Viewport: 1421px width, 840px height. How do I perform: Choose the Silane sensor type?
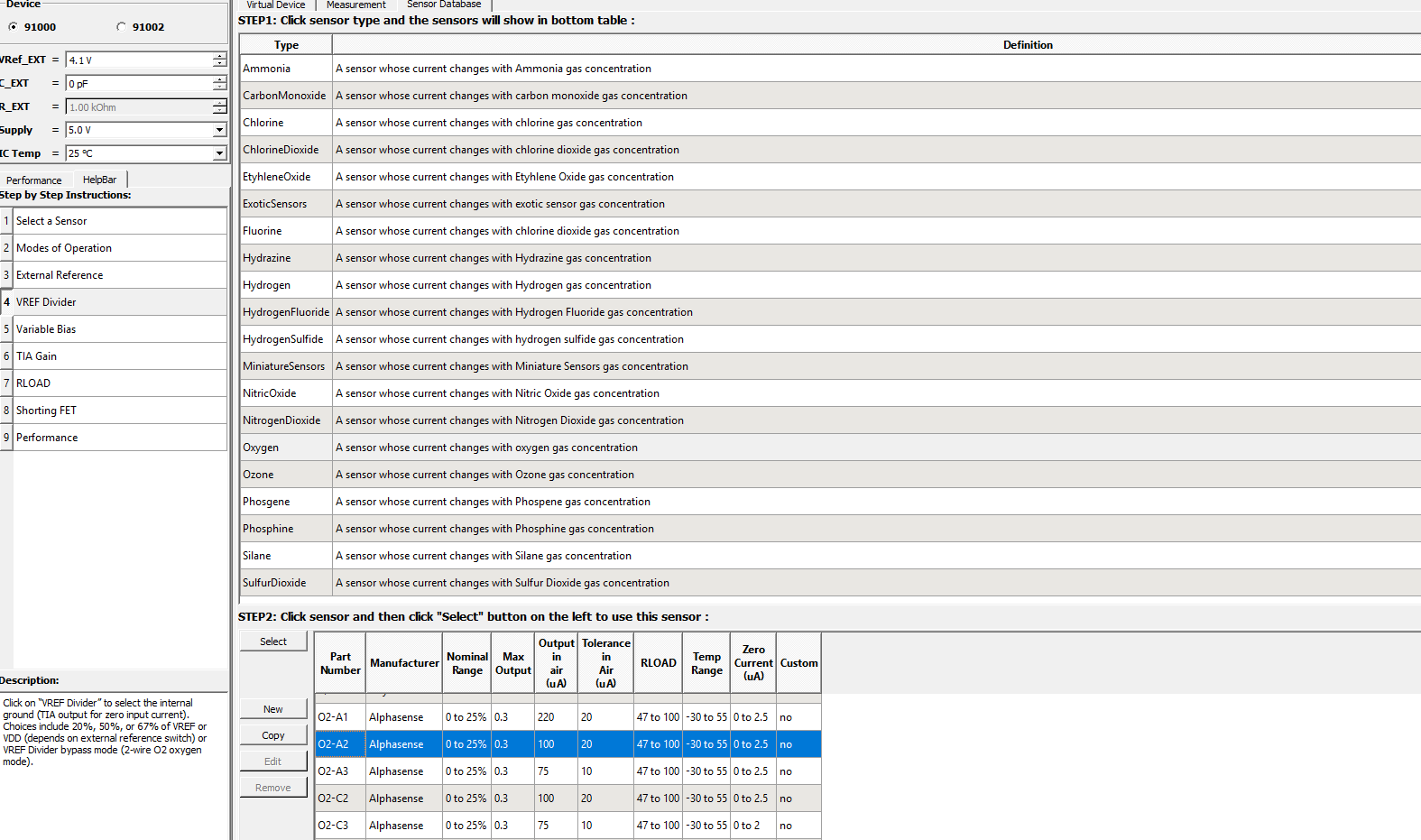tap(286, 556)
